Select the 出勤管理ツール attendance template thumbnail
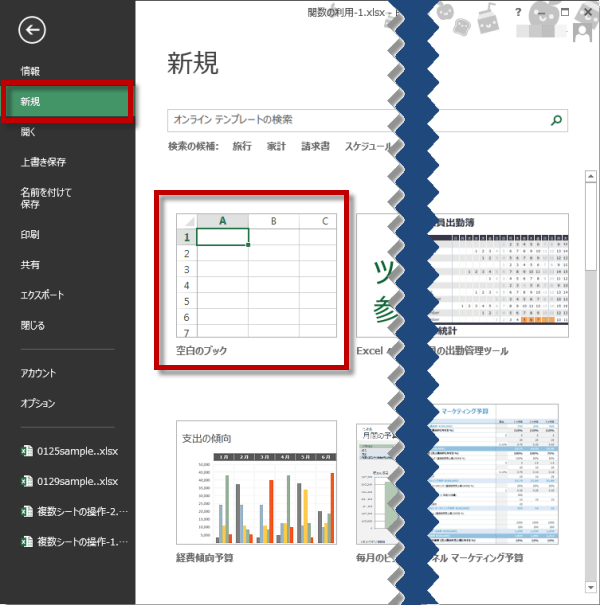Screen dimensions: 600x605 498,275
